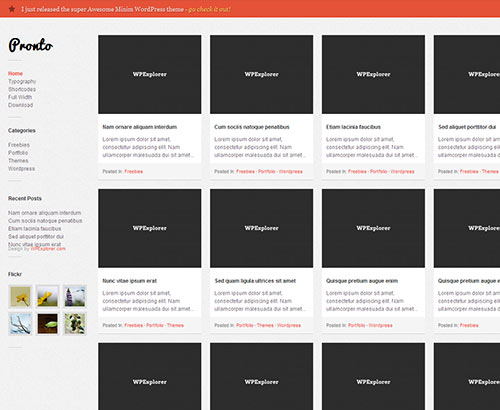This screenshot has height=410, width=500.
Task: Select the Freebies category in the sidebar
Action: [x=19, y=145]
